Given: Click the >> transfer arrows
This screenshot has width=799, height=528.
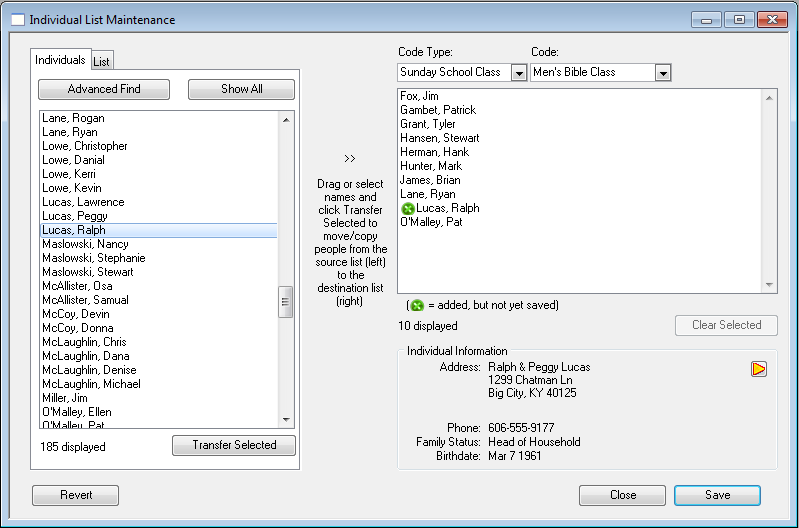Looking at the screenshot, I should (349, 158).
